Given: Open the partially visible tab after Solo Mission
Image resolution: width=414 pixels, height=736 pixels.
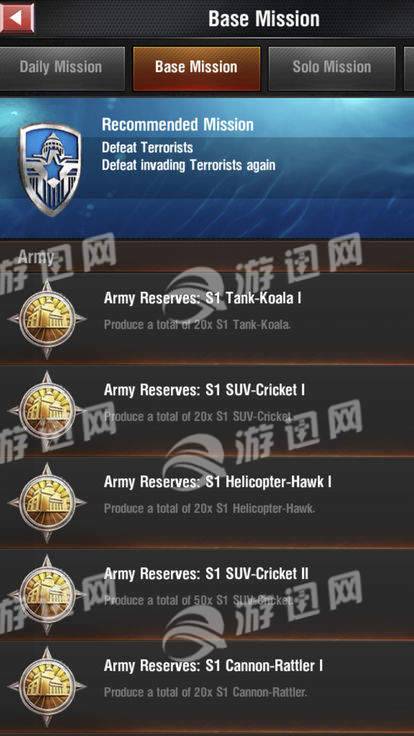Looking at the screenshot, I should [409, 68].
